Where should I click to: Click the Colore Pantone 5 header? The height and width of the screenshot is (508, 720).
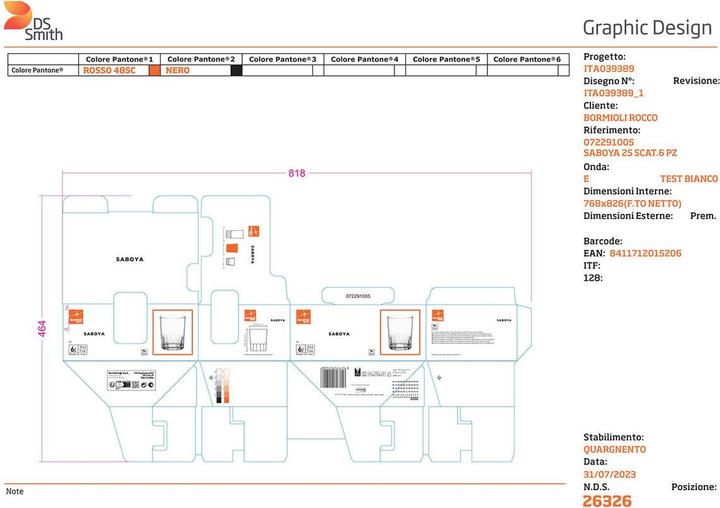(446, 59)
